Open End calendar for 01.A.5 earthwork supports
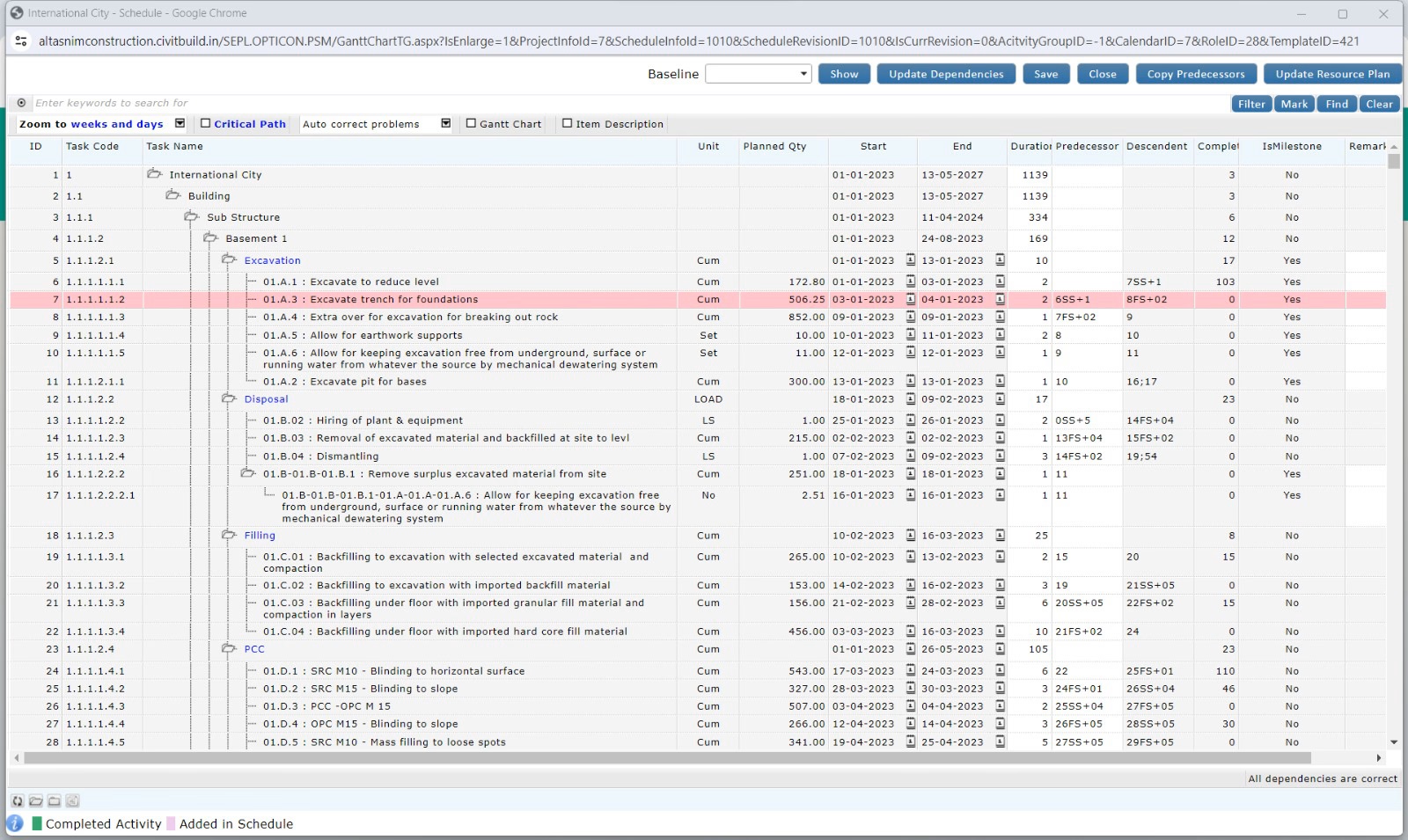Screen dimensions: 1408x840 tap(1001, 335)
